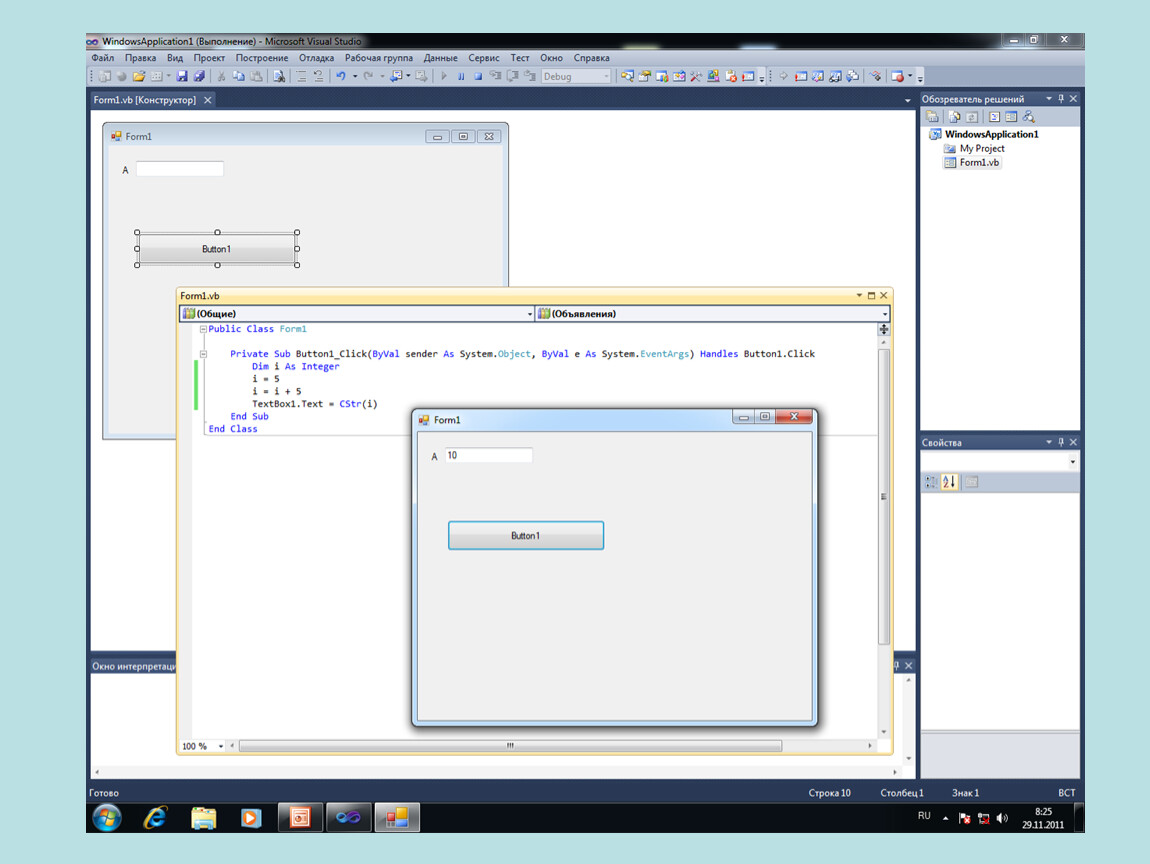The height and width of the screenshot is (864, 1150).
Task: Click the Class Diagram icon in Solution Explorer
Action: tap(1029, 117)
